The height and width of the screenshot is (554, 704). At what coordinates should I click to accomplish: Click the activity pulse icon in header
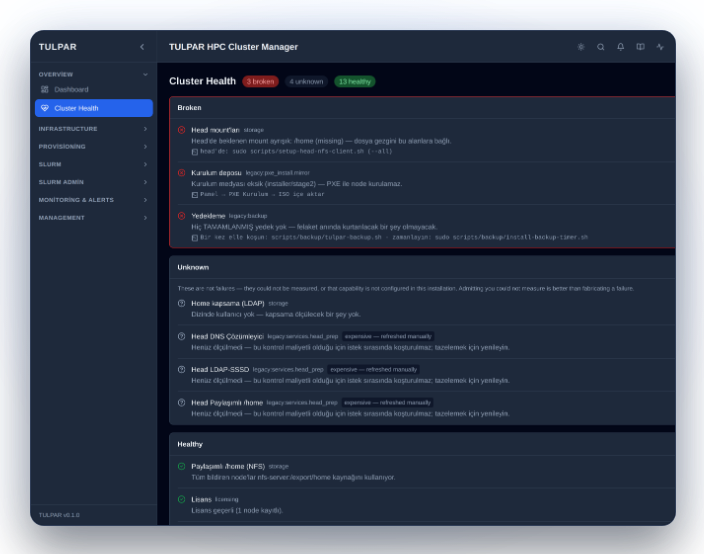point(660,47)
